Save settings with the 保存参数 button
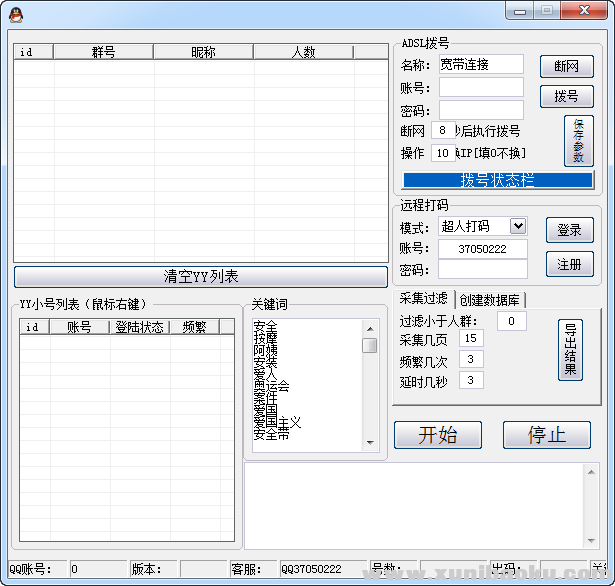 [578, 140]
